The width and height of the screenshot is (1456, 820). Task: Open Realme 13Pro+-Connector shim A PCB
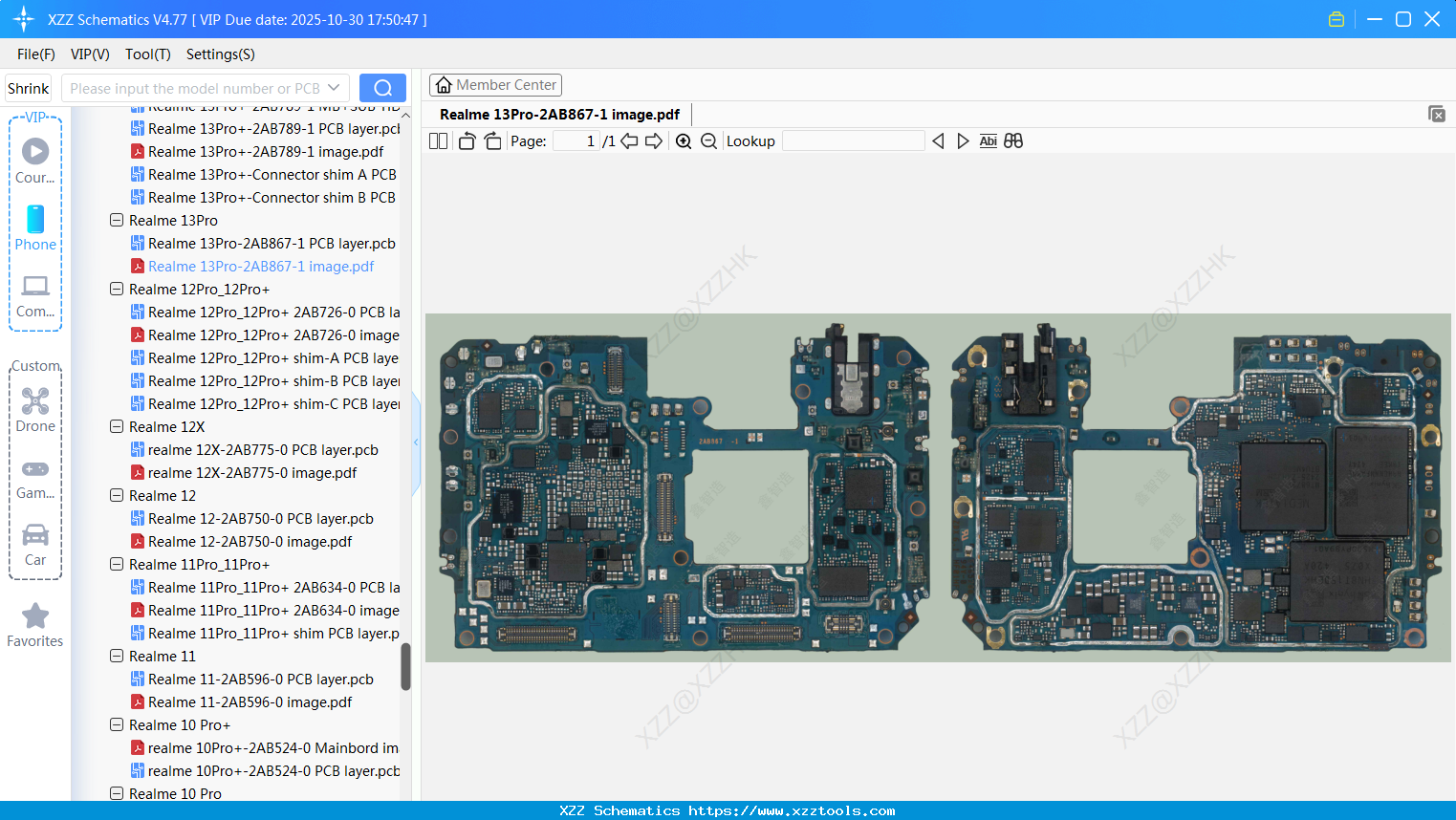pos(264,174)
